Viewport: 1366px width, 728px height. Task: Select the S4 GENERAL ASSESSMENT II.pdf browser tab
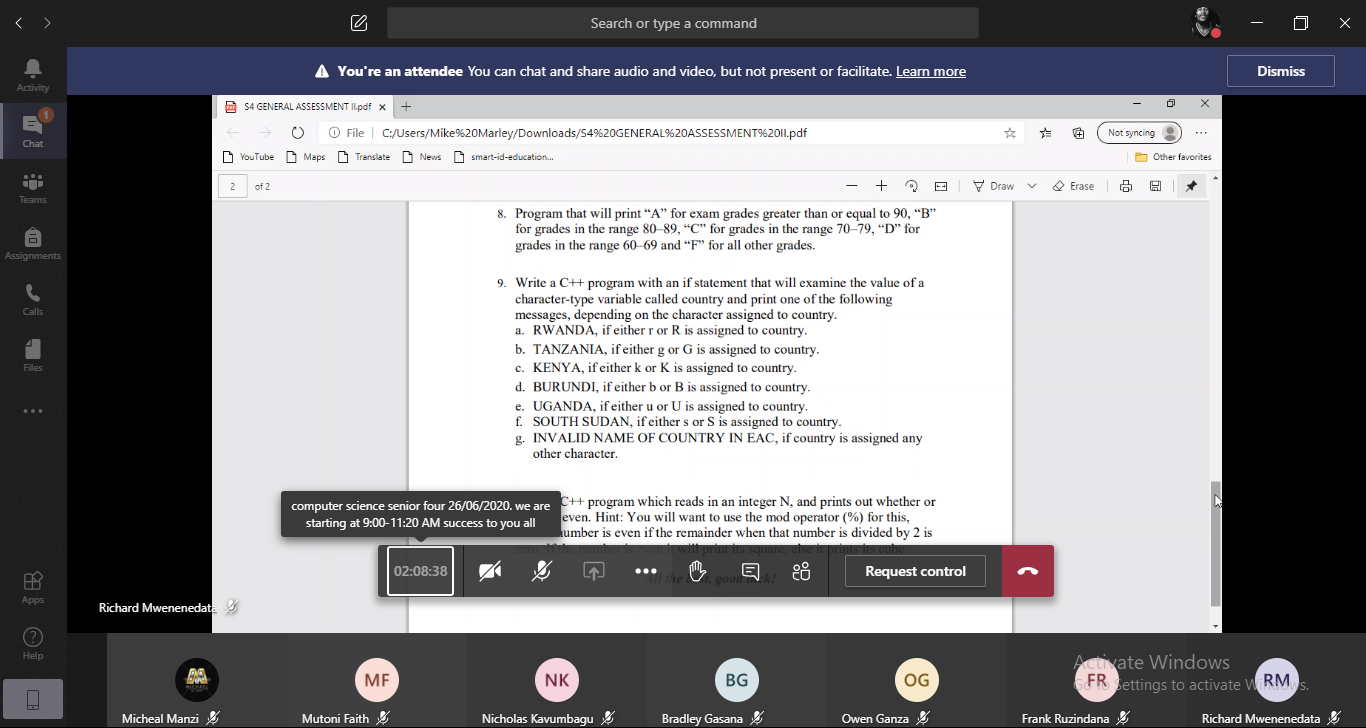[304, 106]
